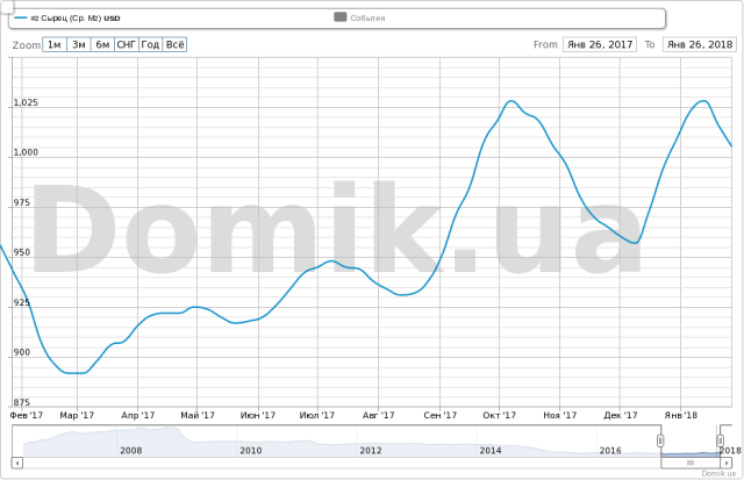Screen dimensions: 744x480
Task: Click the 2016 label in navigator
Action: point(610,450)
